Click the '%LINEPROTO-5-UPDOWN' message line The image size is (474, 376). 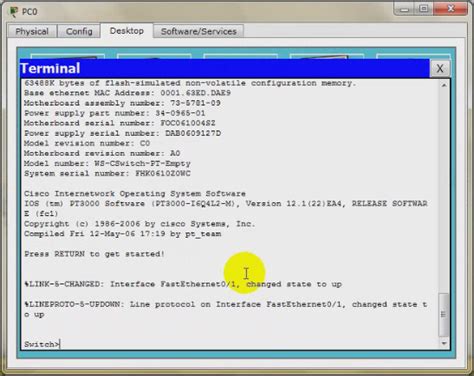225,309
